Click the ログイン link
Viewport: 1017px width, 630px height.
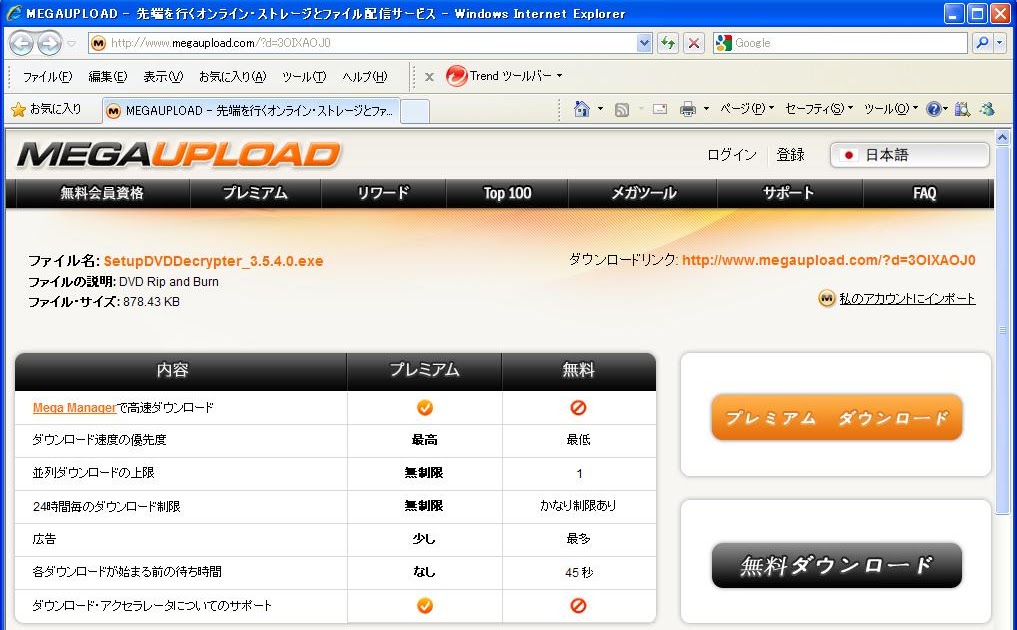[x=732, y=155]
